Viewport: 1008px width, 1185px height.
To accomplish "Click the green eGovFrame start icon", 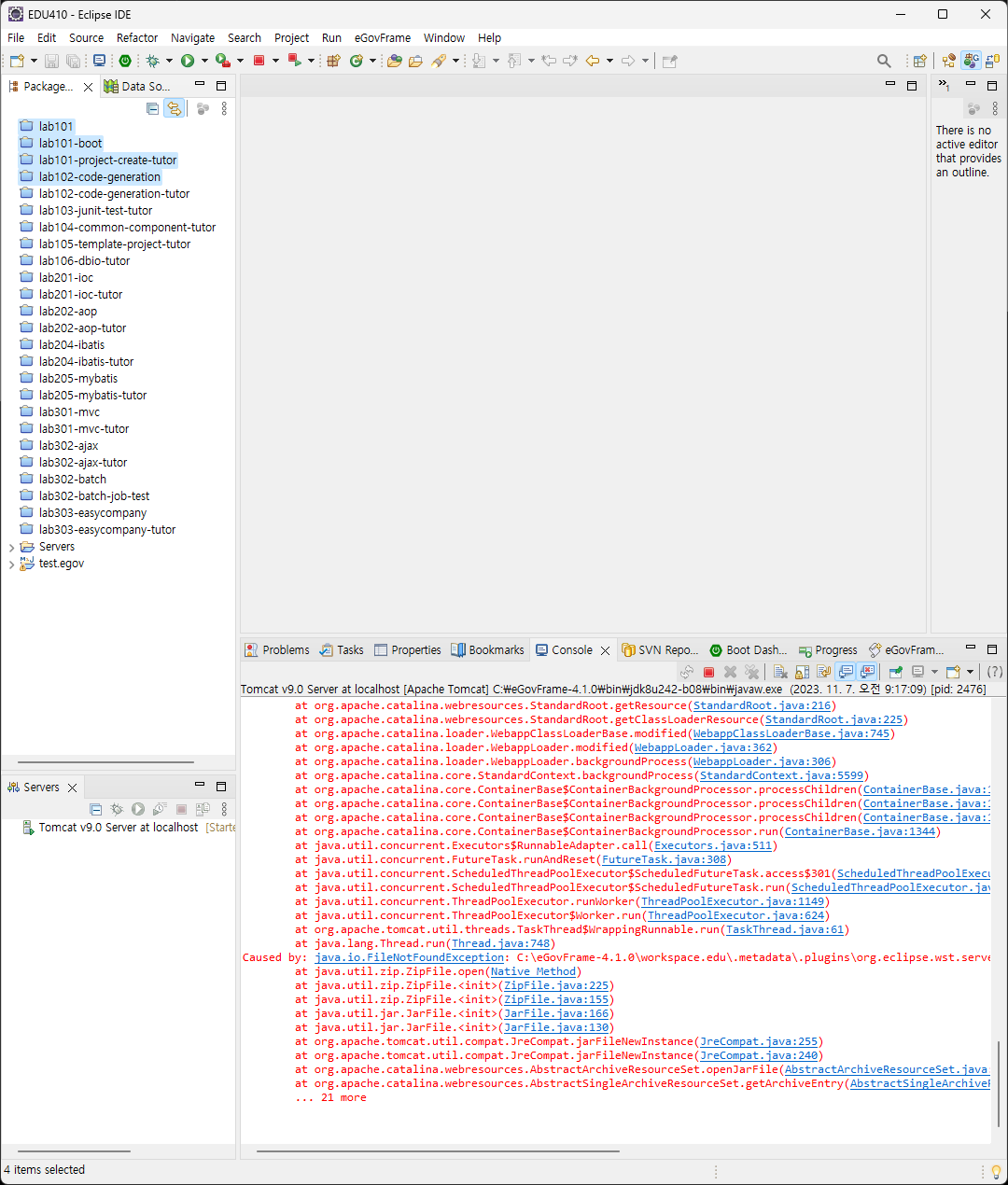I will pyautogui.click(x=125, y=61).
